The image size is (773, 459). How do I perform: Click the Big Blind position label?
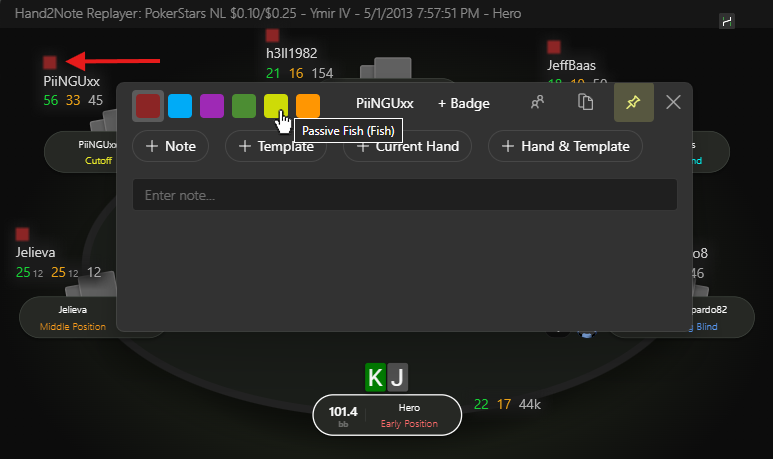pyautogui.click(x=706, y=327)
